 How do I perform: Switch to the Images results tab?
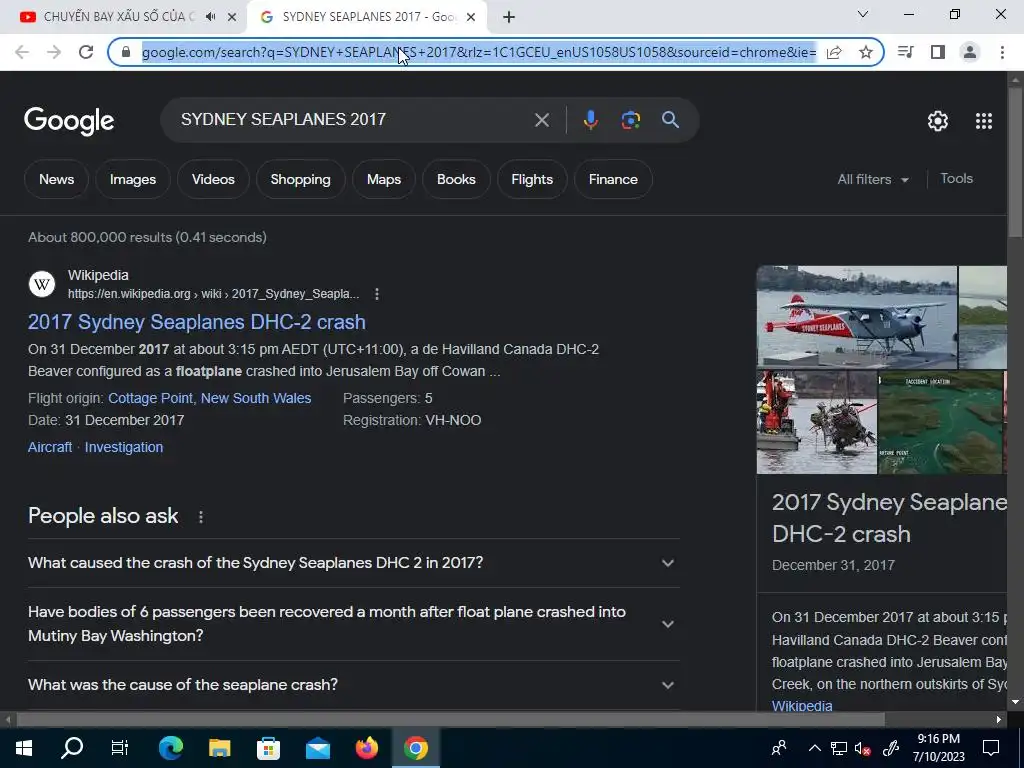point(133,179)
